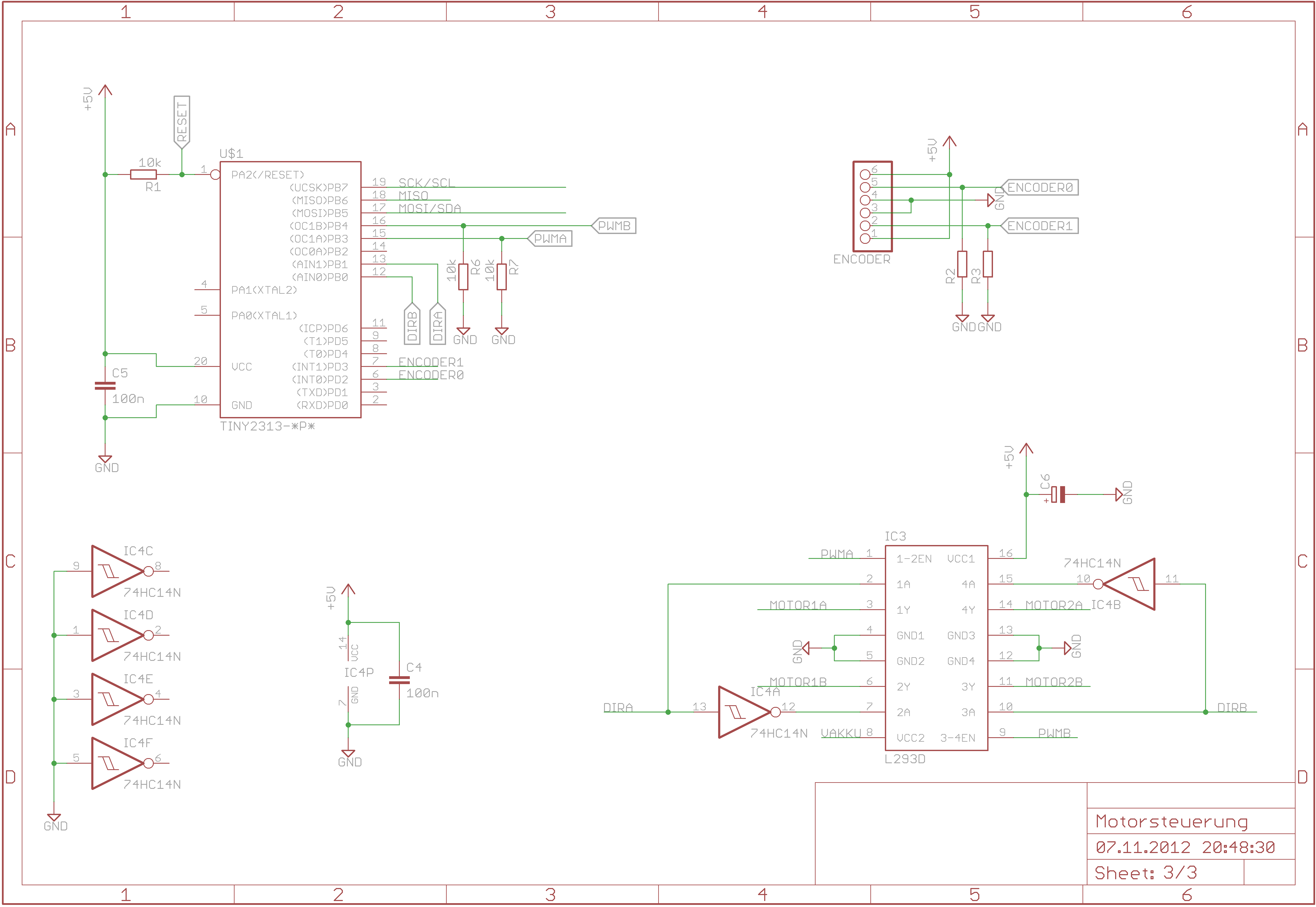The width and height of the screenshot is (1316, 907).
Task: Select the R3 resistor below ENCODER1
Action: click(988, 264)
